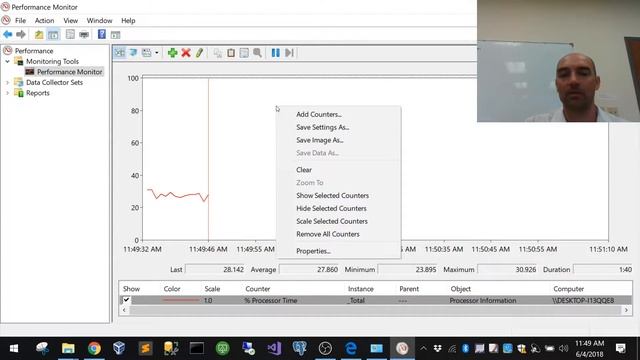640x360 pixels.
Task: Click the % Processor Time counter name
Action: (271, 300)
